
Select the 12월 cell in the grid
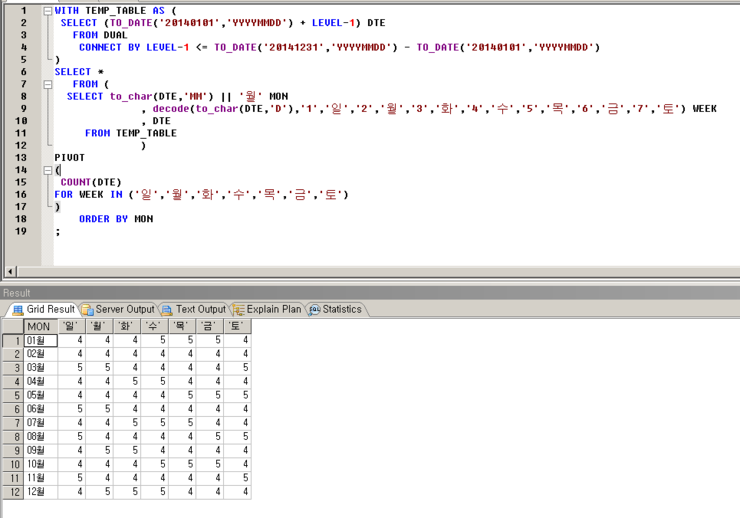pos(39,492)
